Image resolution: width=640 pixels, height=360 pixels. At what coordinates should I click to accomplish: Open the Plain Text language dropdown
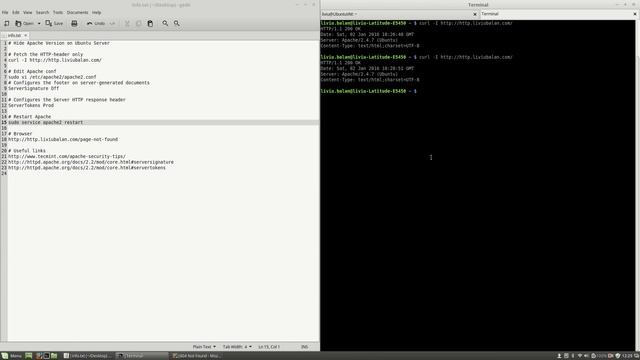(x=204, y=347)
